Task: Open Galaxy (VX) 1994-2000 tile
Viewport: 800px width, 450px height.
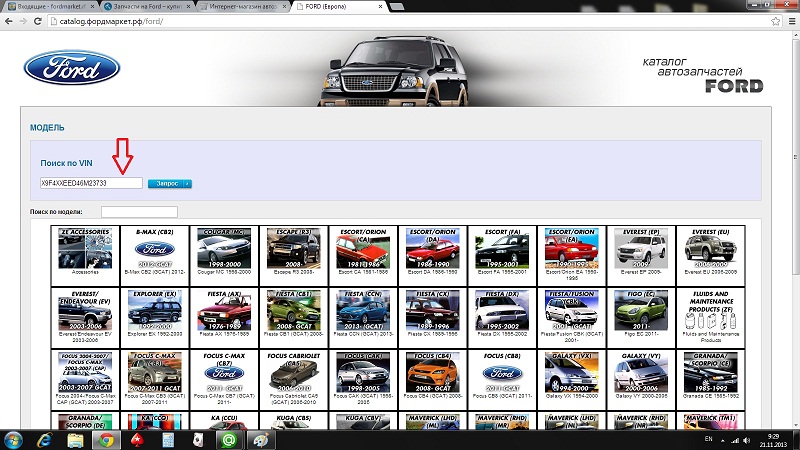Action: click(571, 380)
